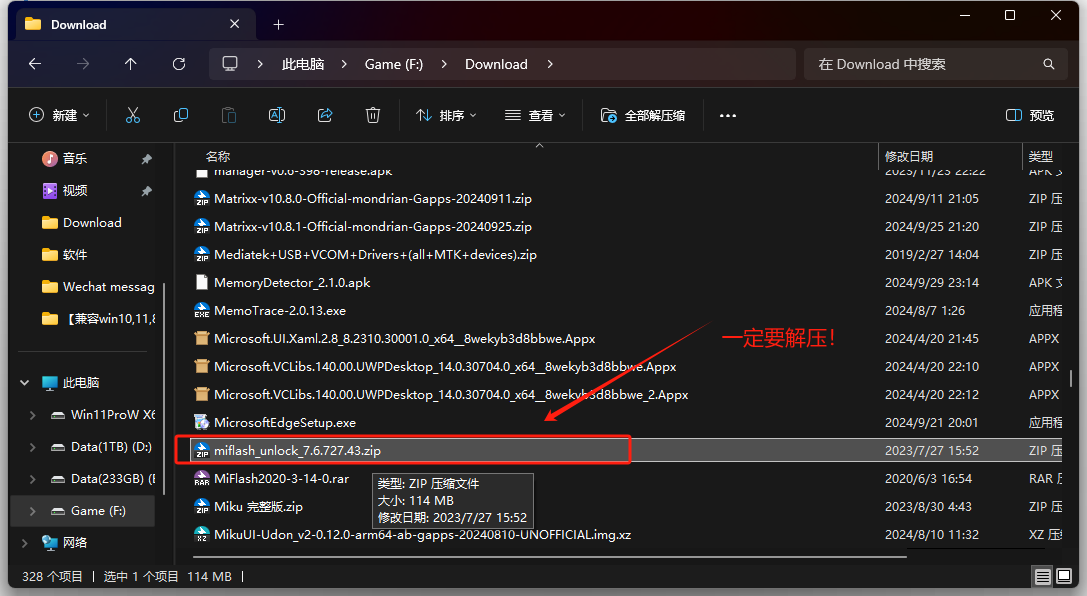Open a new tab with plus button
Image resolution: width=1087 pixels, height=596 pixels.
279,24
